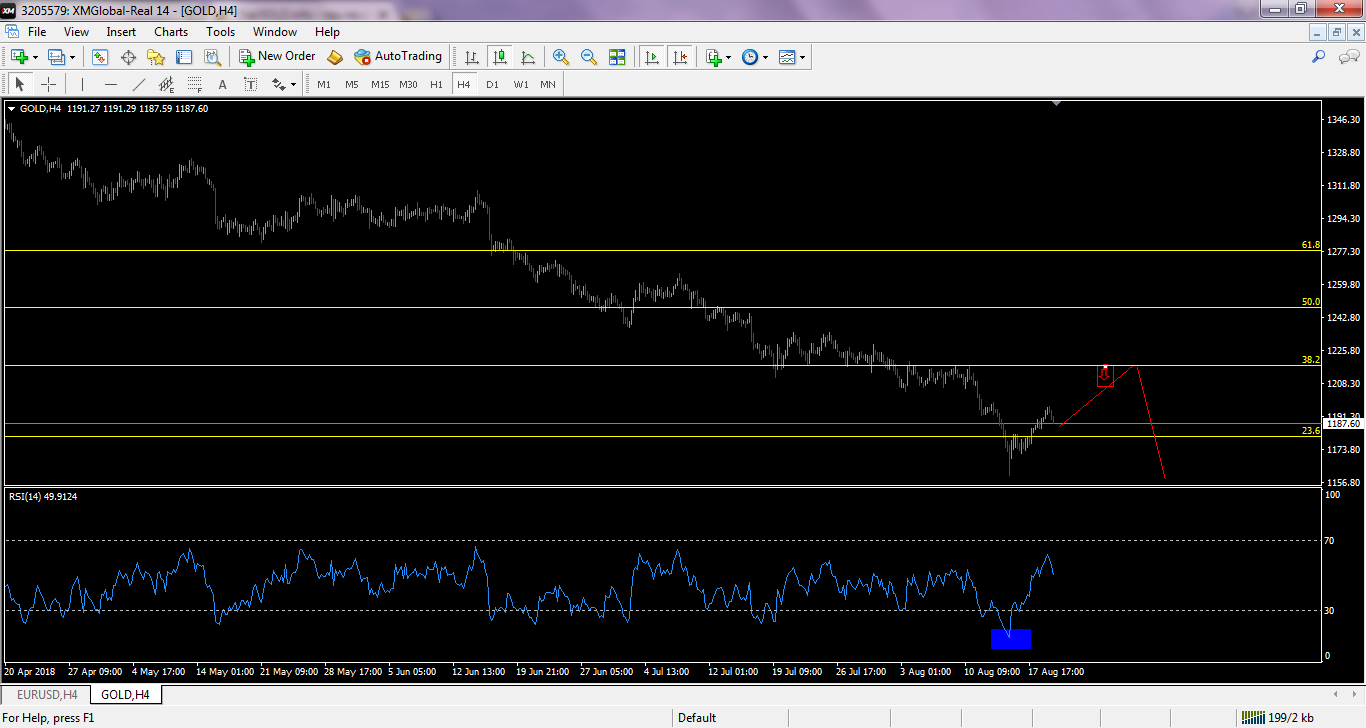Toggle chart auto scroll
This screenshot has height=728, width=1366.
coord(652,57)
